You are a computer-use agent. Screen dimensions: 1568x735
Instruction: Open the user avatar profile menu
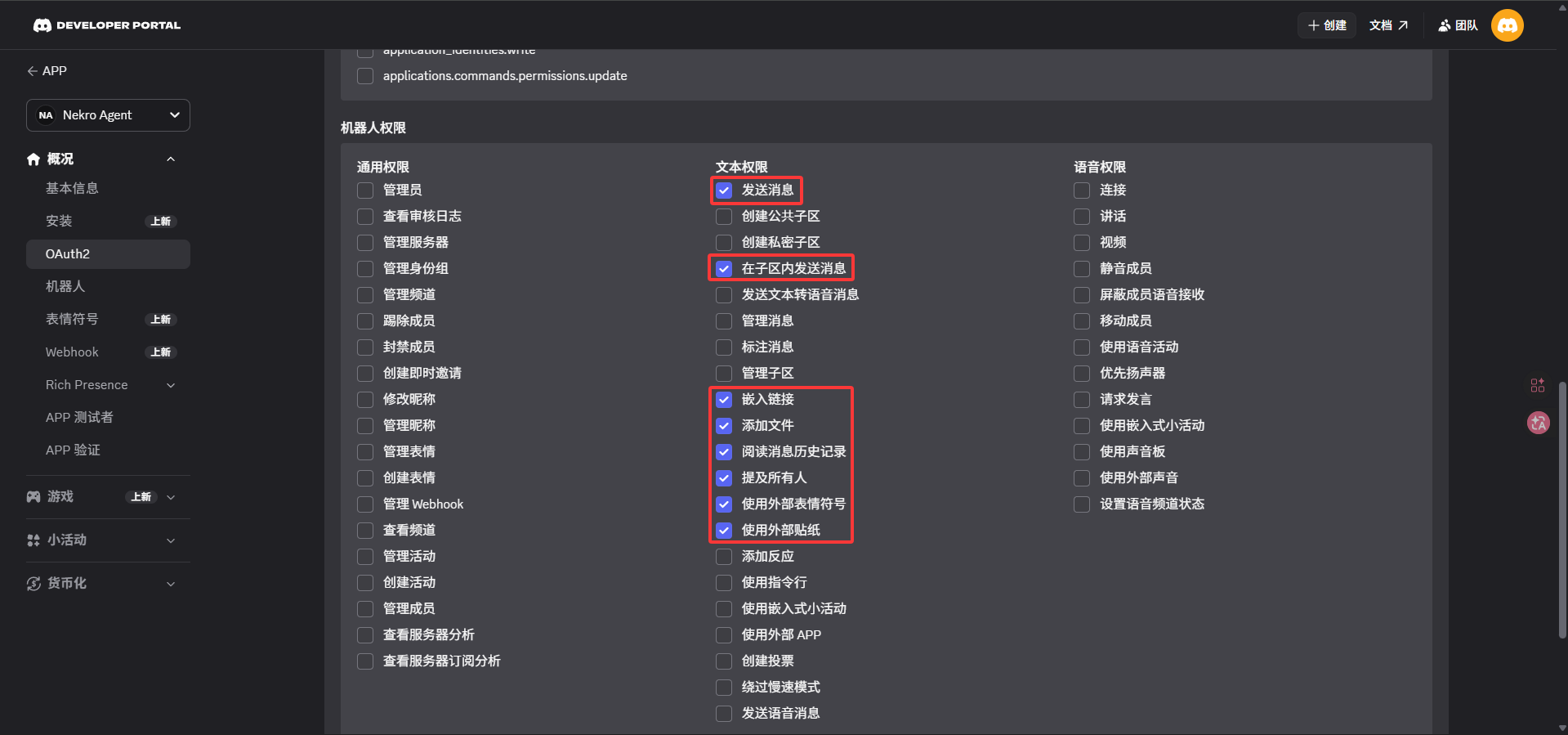1507,25
